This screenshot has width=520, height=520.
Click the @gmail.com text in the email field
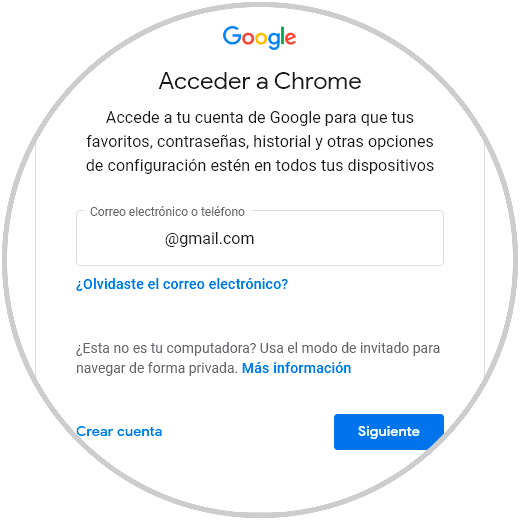pos(210,239)
